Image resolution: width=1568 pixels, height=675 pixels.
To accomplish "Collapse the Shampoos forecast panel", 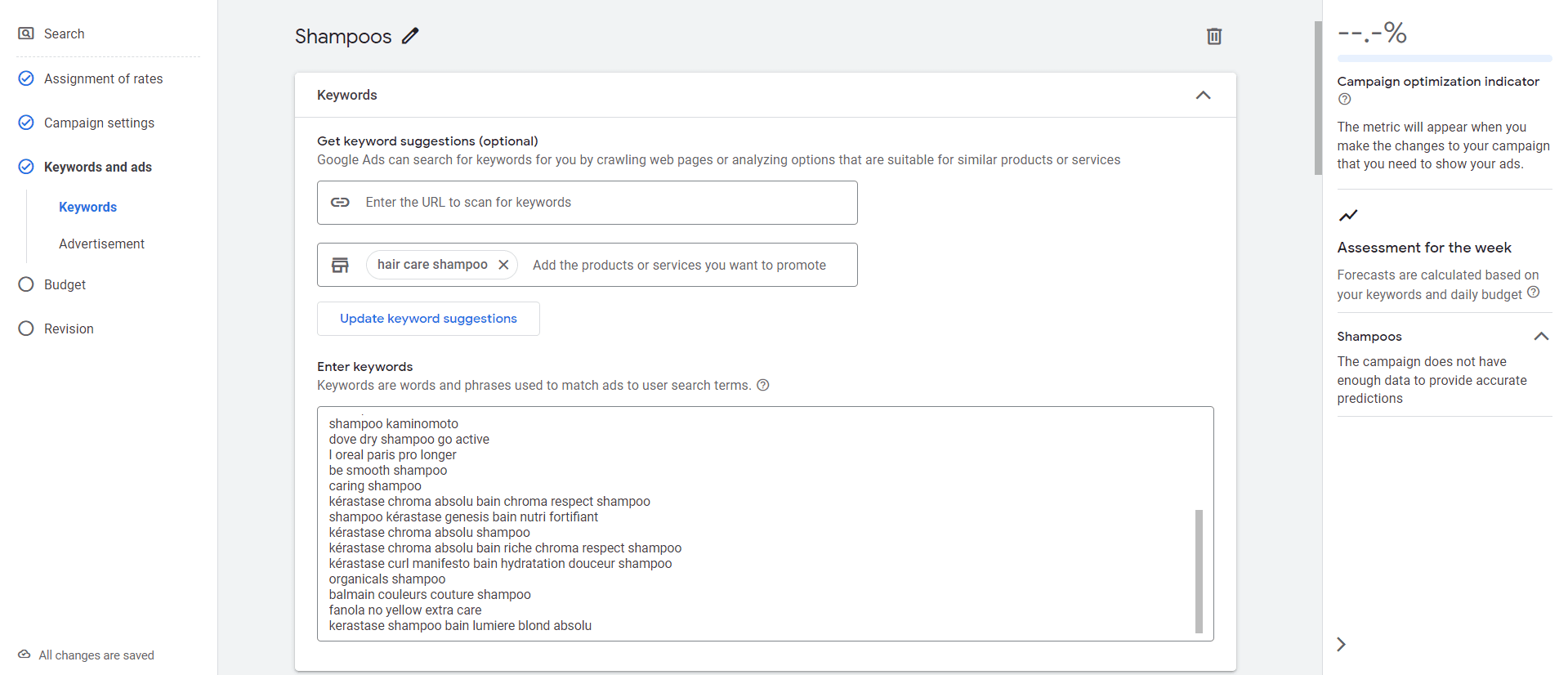I will pos(1541,337).
